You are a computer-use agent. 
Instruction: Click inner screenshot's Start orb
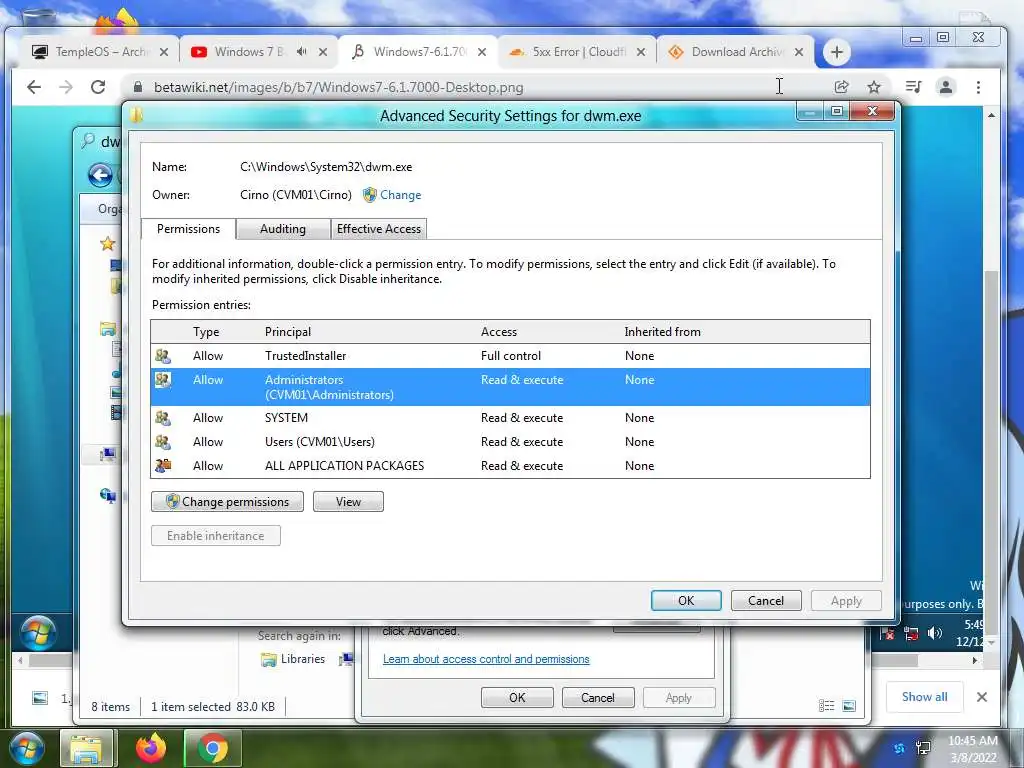click(37, 632)
